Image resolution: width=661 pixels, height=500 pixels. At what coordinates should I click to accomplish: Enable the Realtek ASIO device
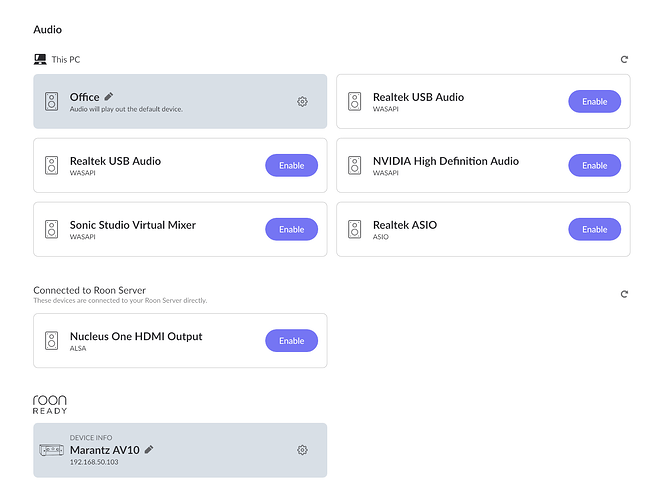[594, 230]
